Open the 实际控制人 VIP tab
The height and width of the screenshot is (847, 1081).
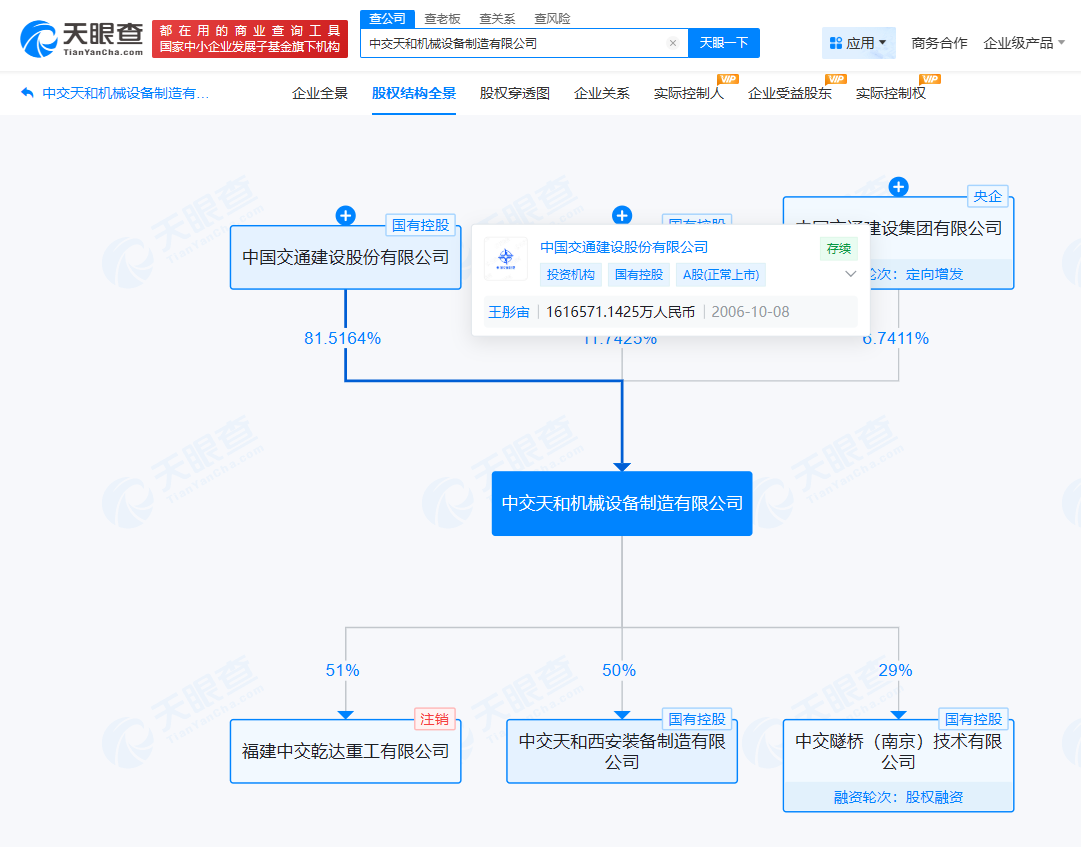click(689, 93)
